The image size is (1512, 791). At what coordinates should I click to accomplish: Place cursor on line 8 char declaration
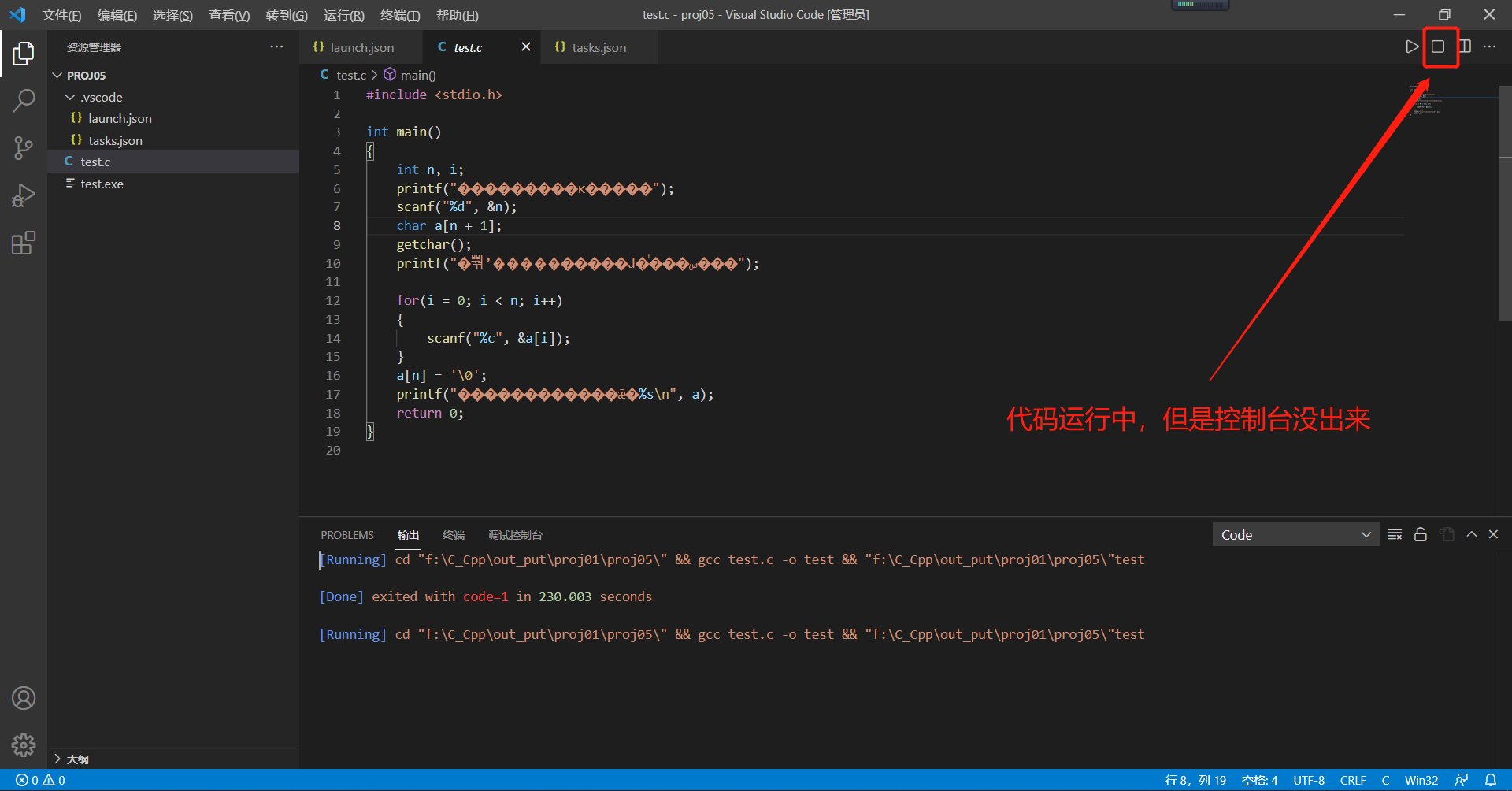click(x=449, y=225)
